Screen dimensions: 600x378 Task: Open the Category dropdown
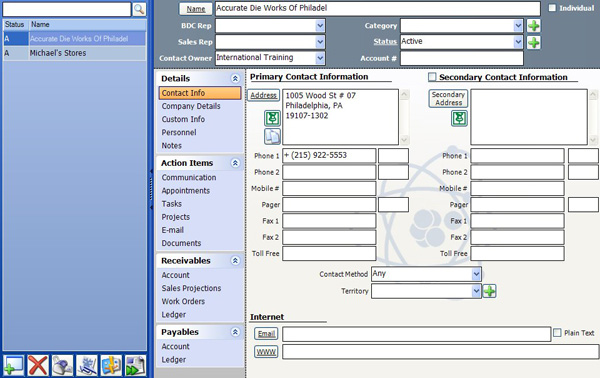tap(518, 26)
